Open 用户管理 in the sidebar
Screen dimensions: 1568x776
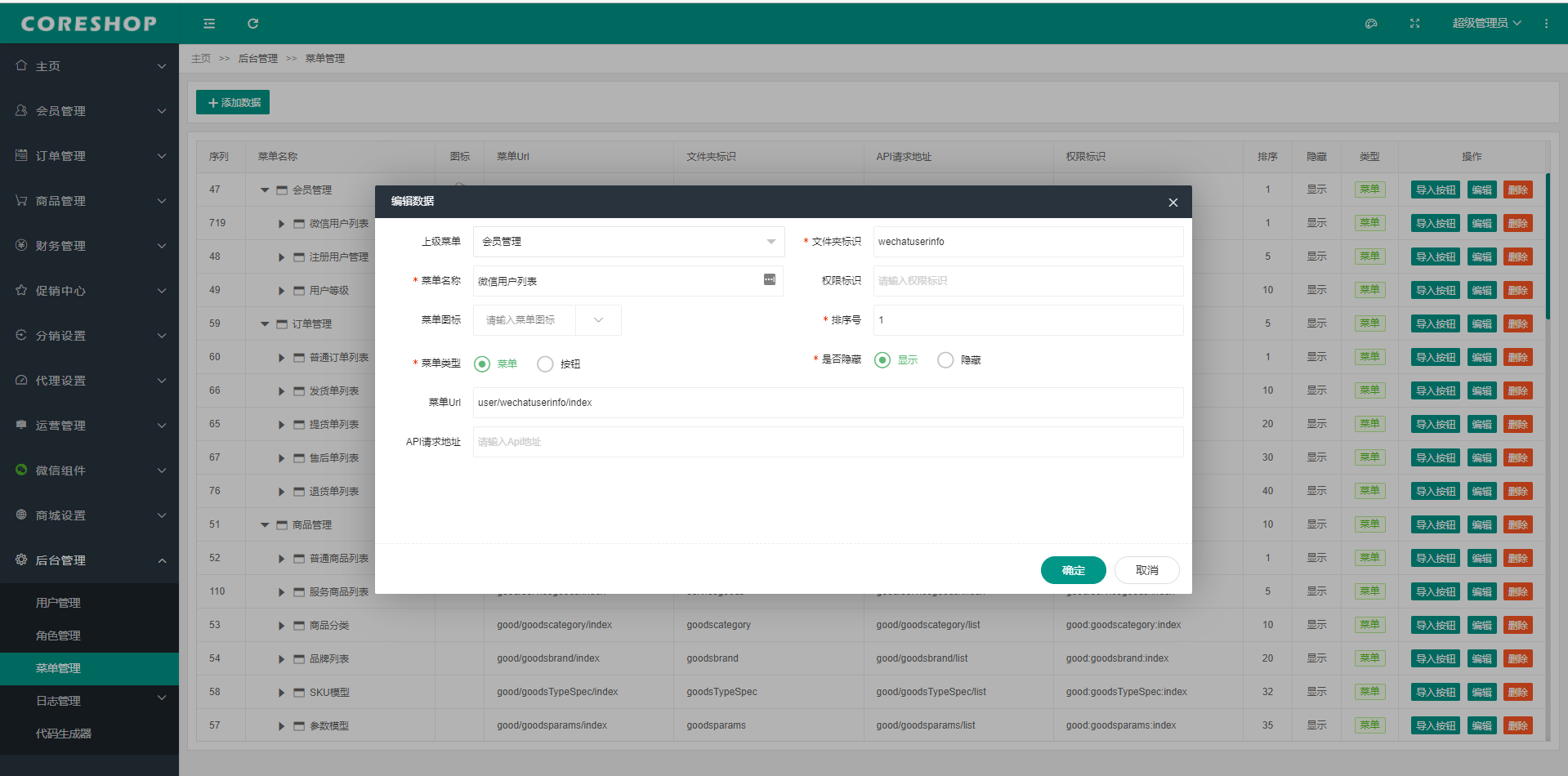click(58, 603)
